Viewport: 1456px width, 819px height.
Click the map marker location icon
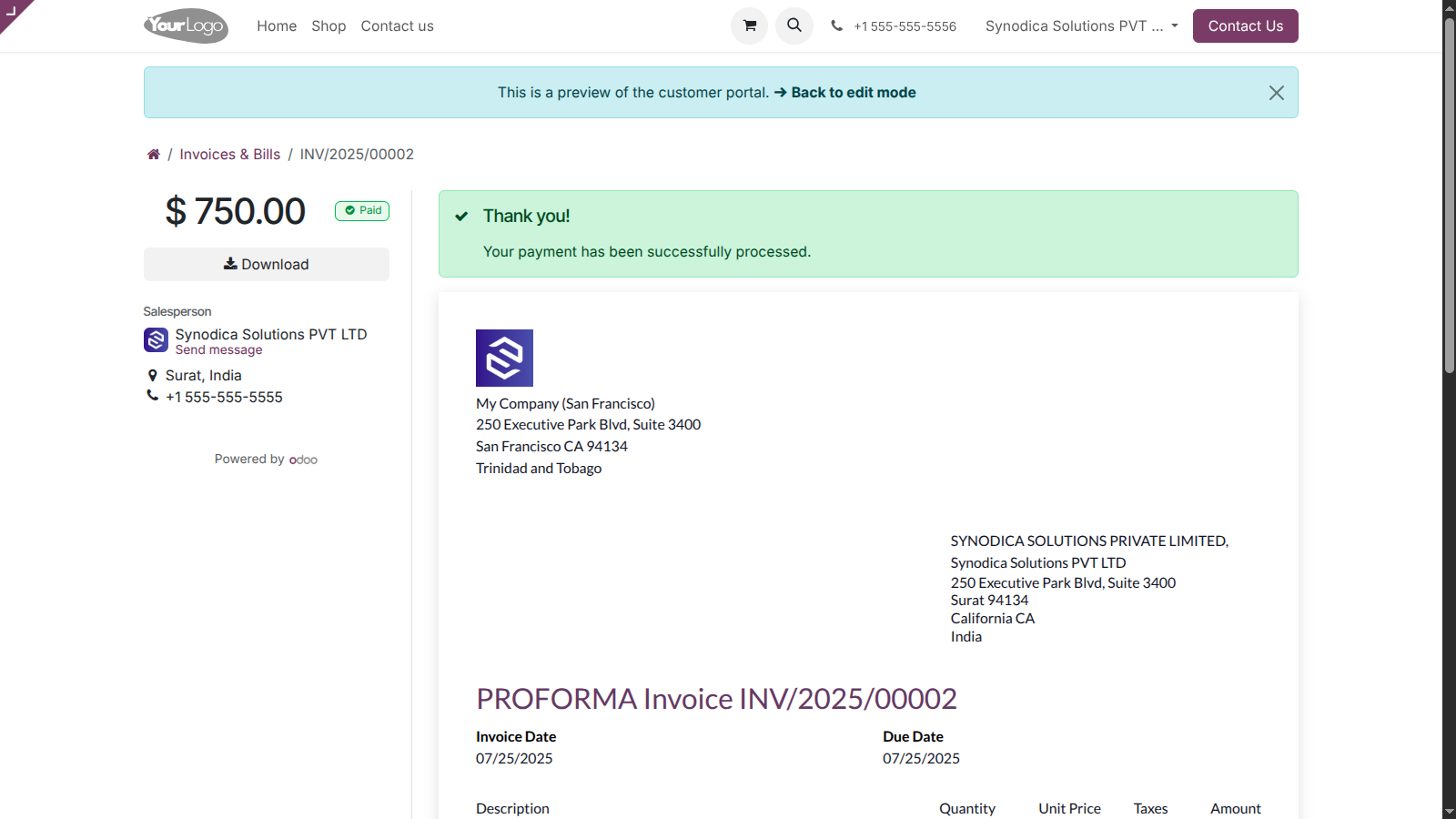coord(152,375)
